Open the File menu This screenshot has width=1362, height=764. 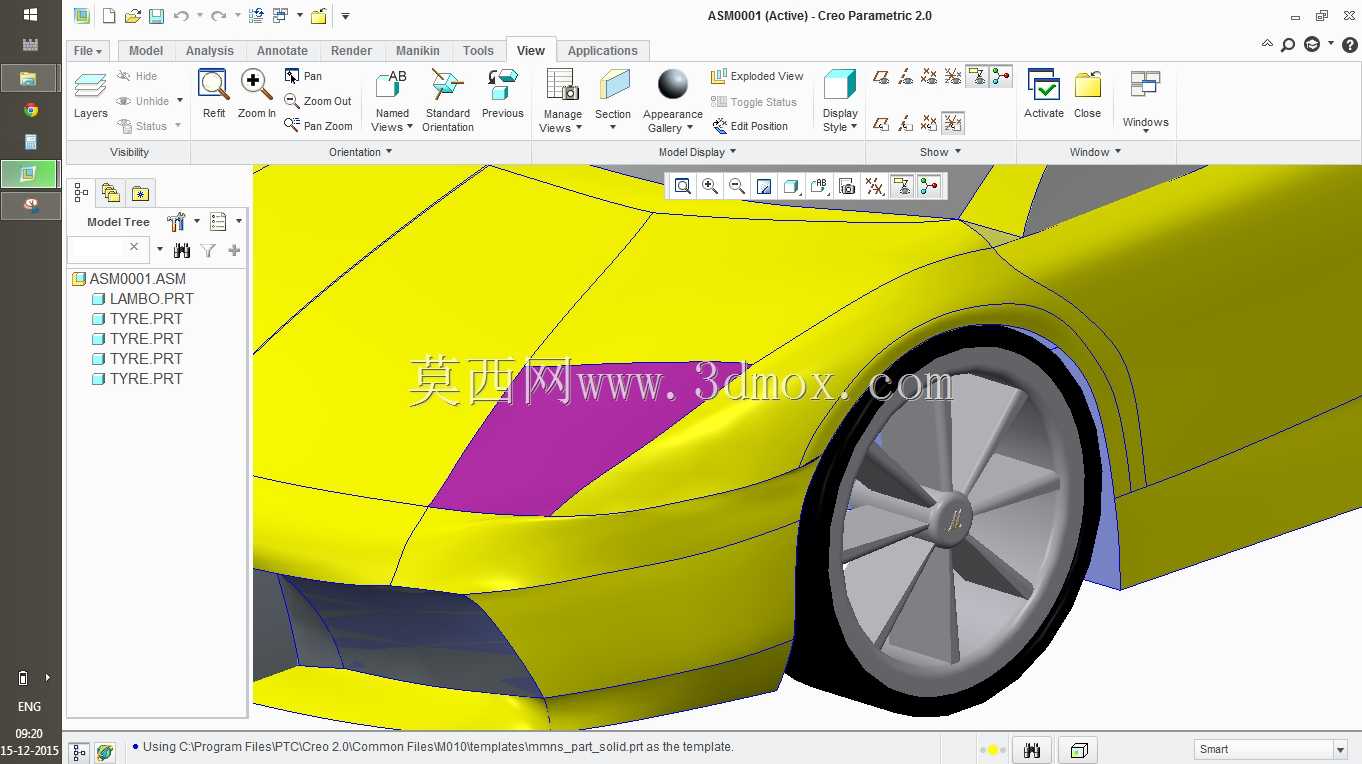tap(86, 51)
